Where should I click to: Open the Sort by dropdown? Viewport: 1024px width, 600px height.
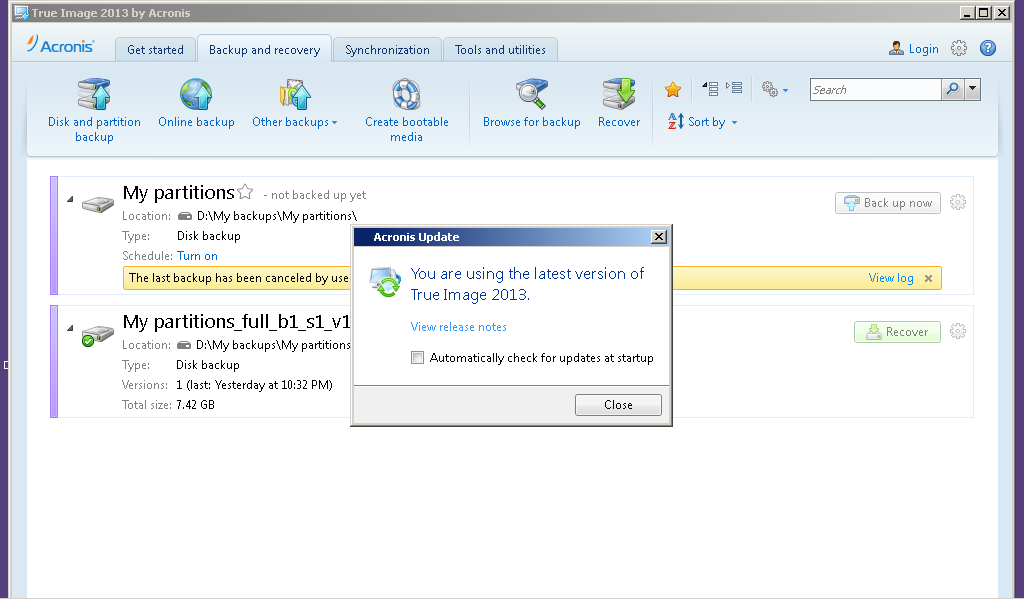[x=703, y=121]
